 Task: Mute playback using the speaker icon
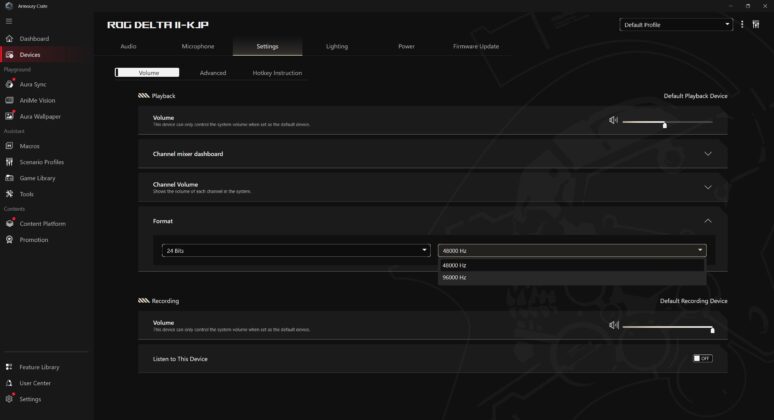(613, 120)
